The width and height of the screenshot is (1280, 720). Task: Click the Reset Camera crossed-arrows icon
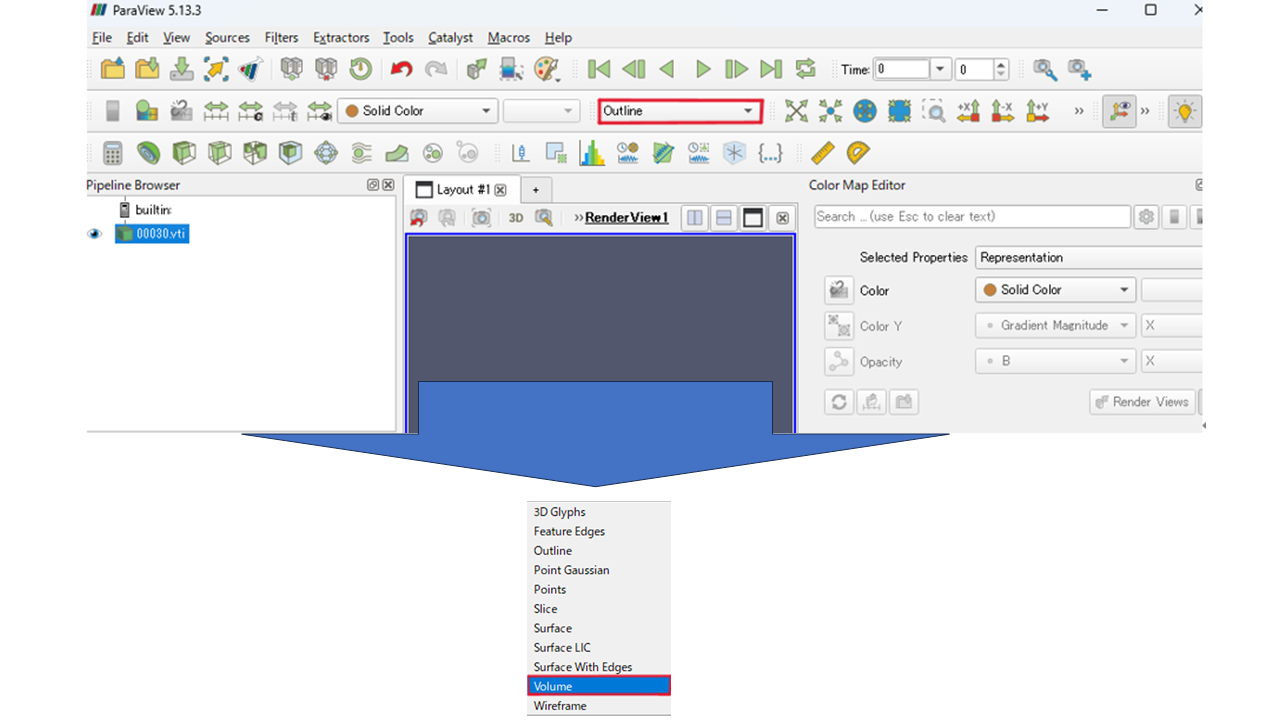796,111
